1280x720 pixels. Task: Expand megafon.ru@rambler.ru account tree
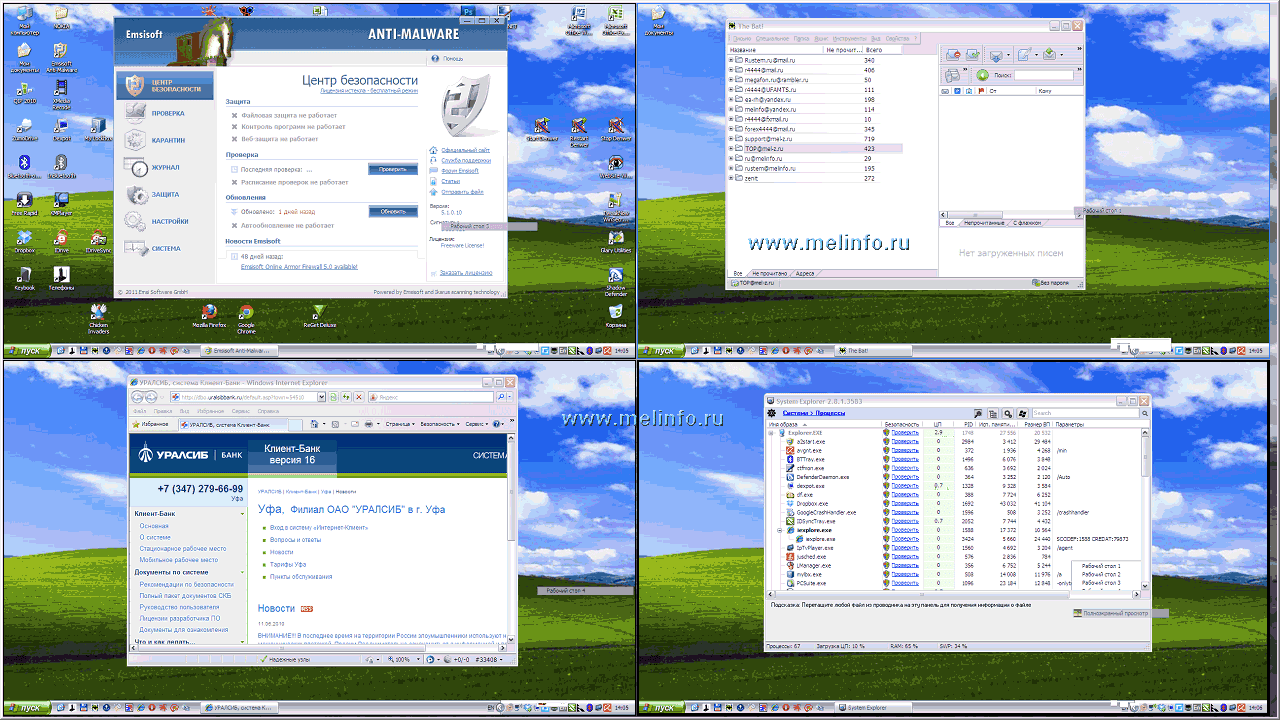[x=731, y=80]
